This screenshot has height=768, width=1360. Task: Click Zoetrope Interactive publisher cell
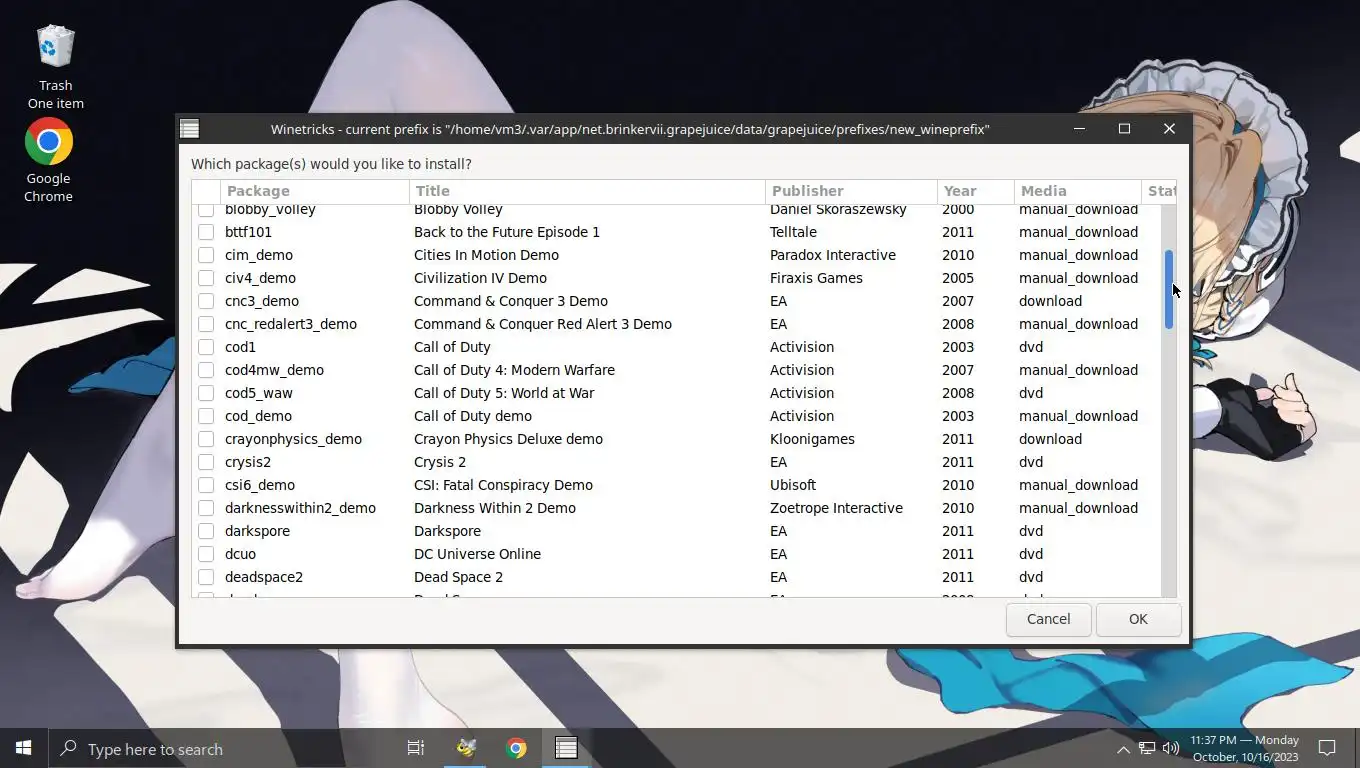[836, 508]
